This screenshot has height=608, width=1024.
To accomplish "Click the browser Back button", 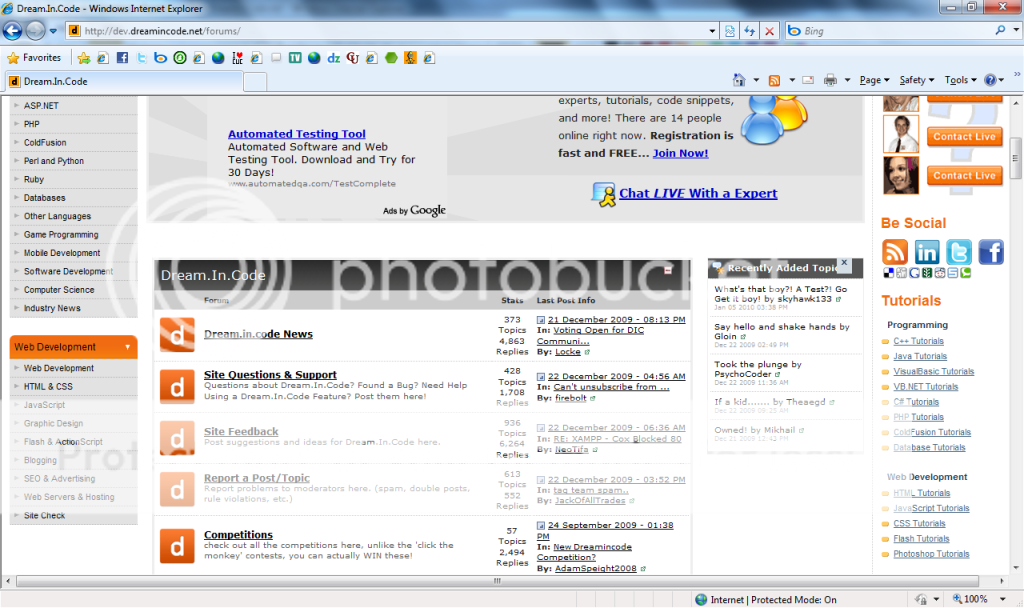I will (12, 31).
